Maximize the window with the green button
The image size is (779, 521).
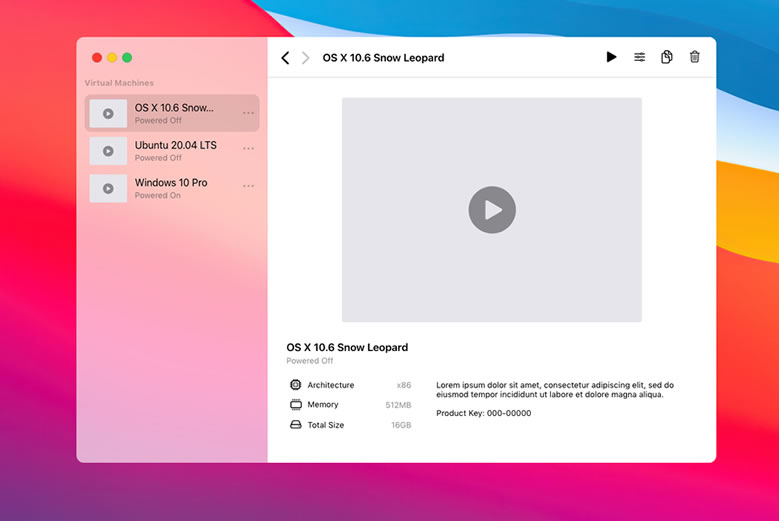pos(127,58)
